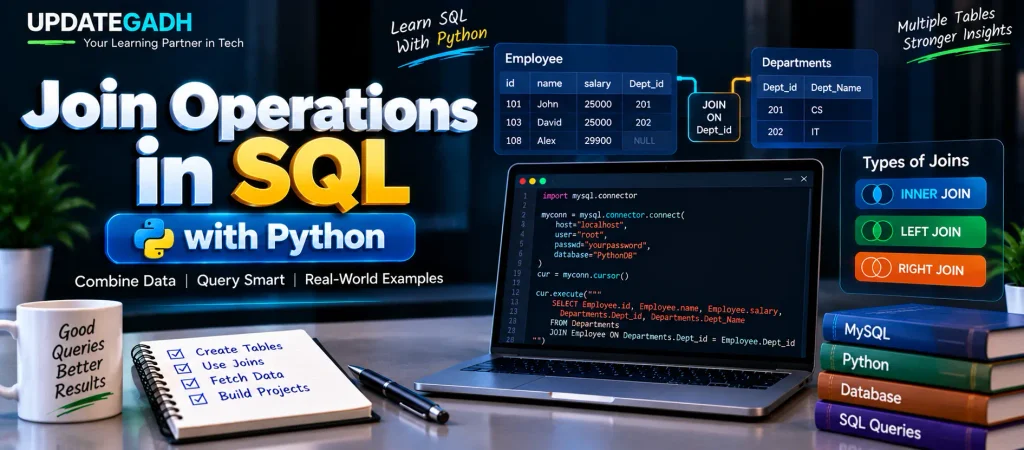Click the 'Dept_Name' column header

(836, 88)
